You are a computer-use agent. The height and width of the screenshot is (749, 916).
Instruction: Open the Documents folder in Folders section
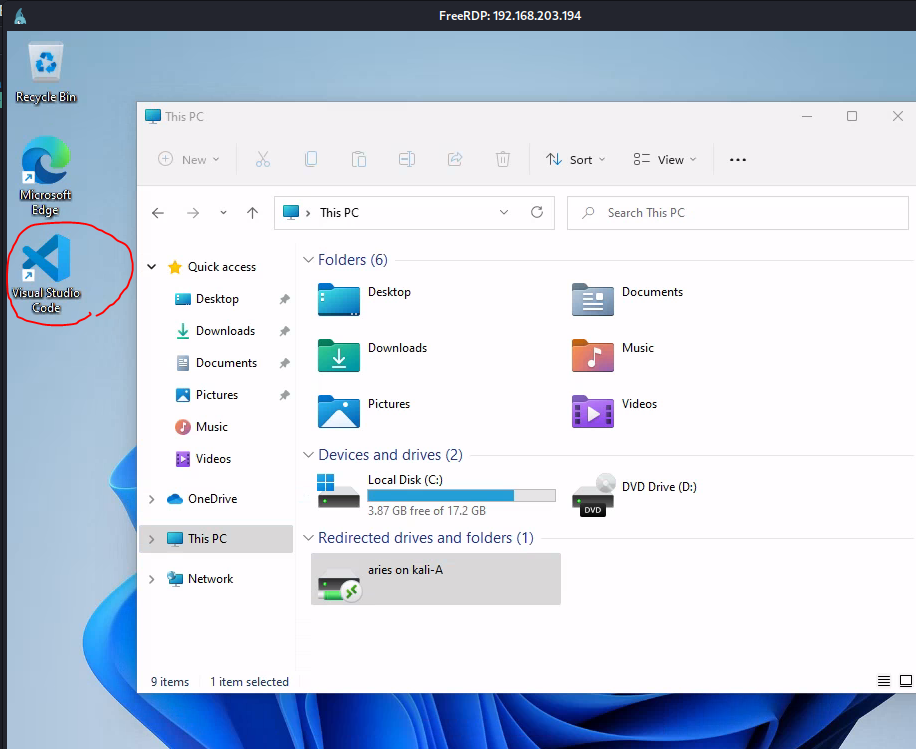[627, 299]
